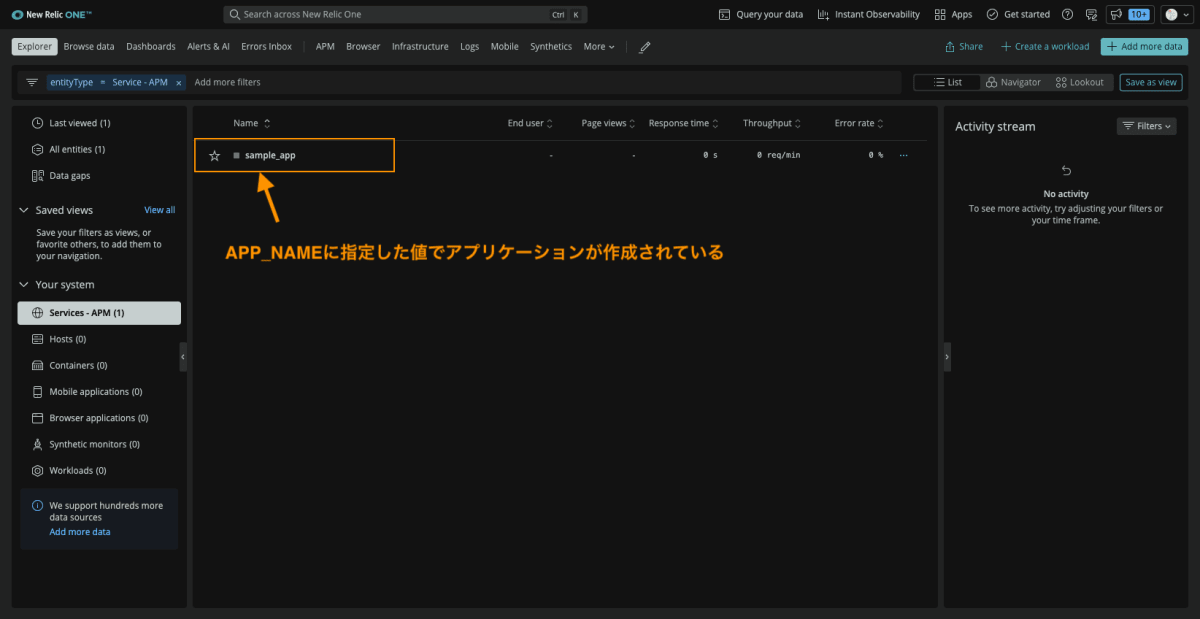The height and width of the screenshot is (619, 1200).
Task: Sort by Error rate column
Action: [859, 123]
